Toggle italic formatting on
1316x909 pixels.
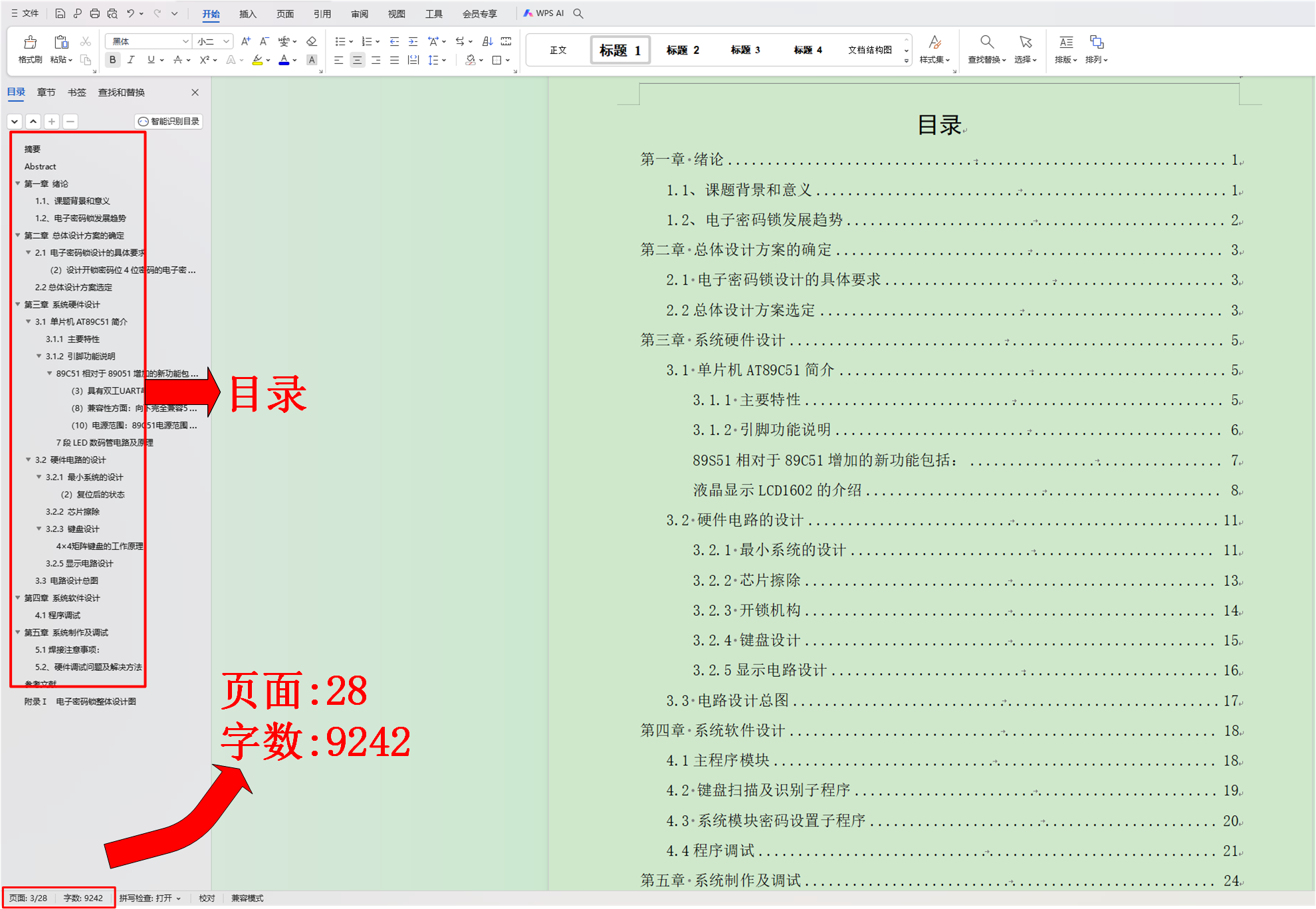pos(132,60)
